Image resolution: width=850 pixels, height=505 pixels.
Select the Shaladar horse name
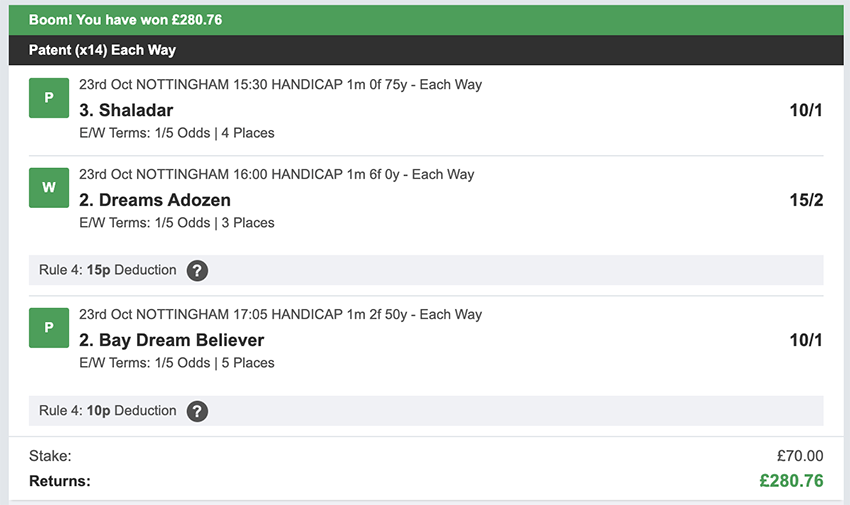click(126, 110)
